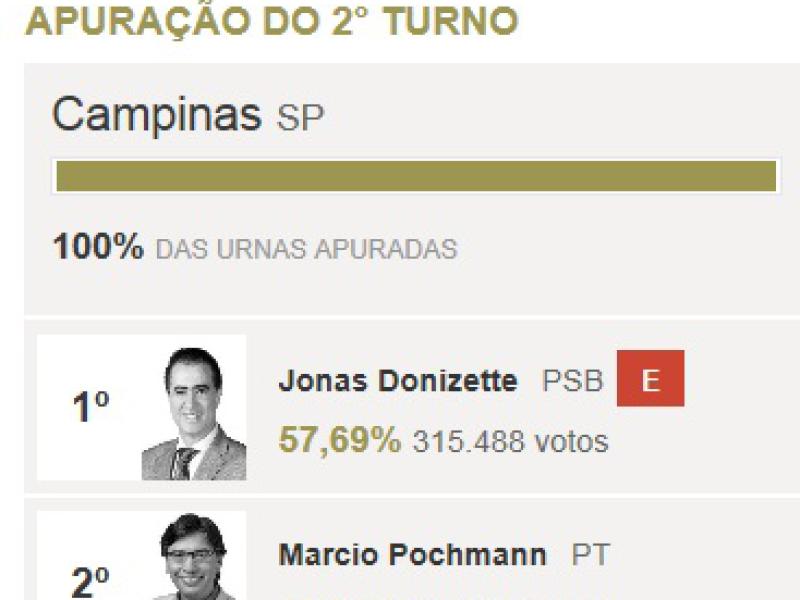Click the red E elected badge
This screenshot has height=600, width=800.
(x=650, y=380)
